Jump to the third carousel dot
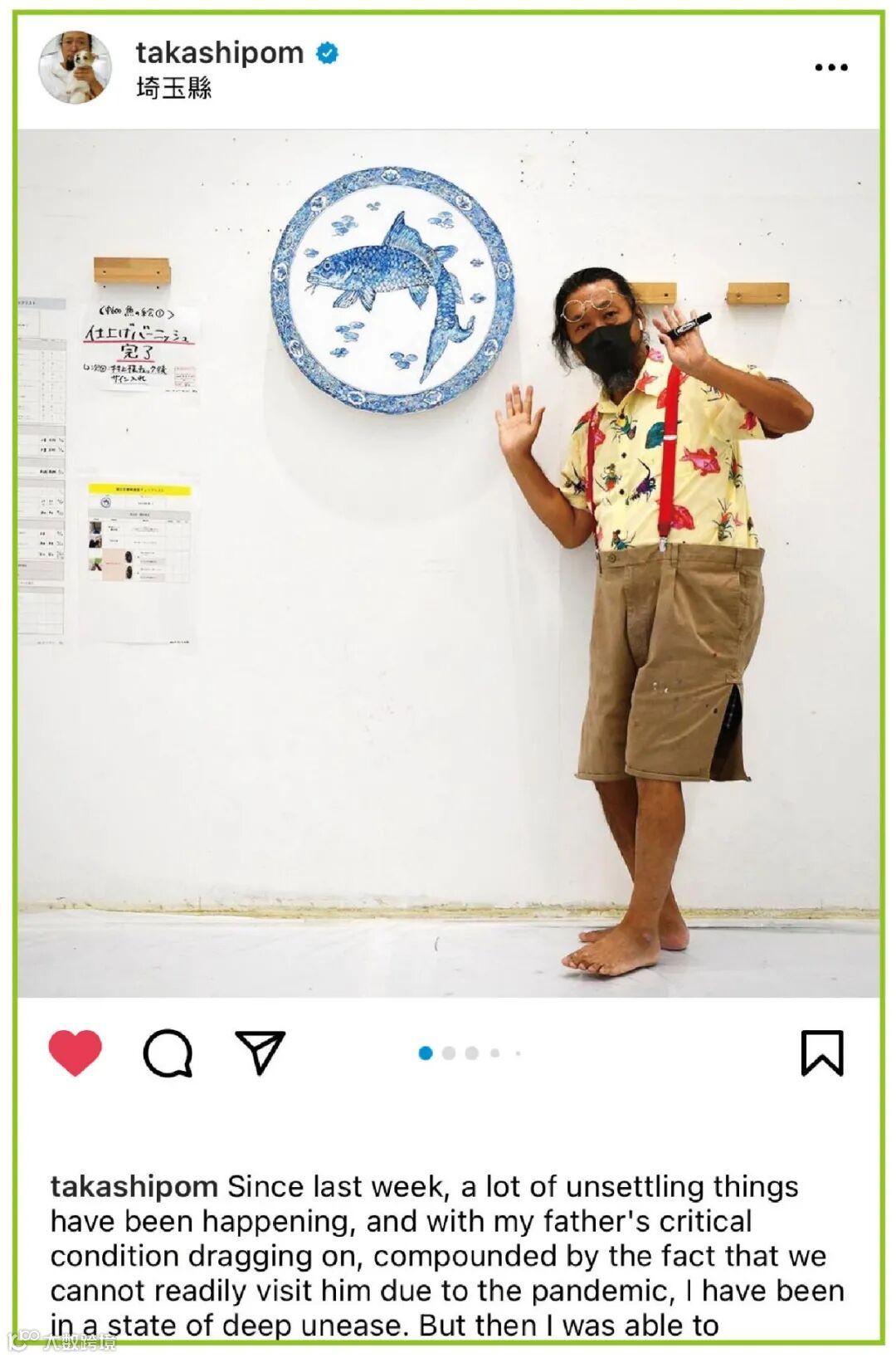This screenshot has width=896, height=1358. click(x=472, y=1053)
